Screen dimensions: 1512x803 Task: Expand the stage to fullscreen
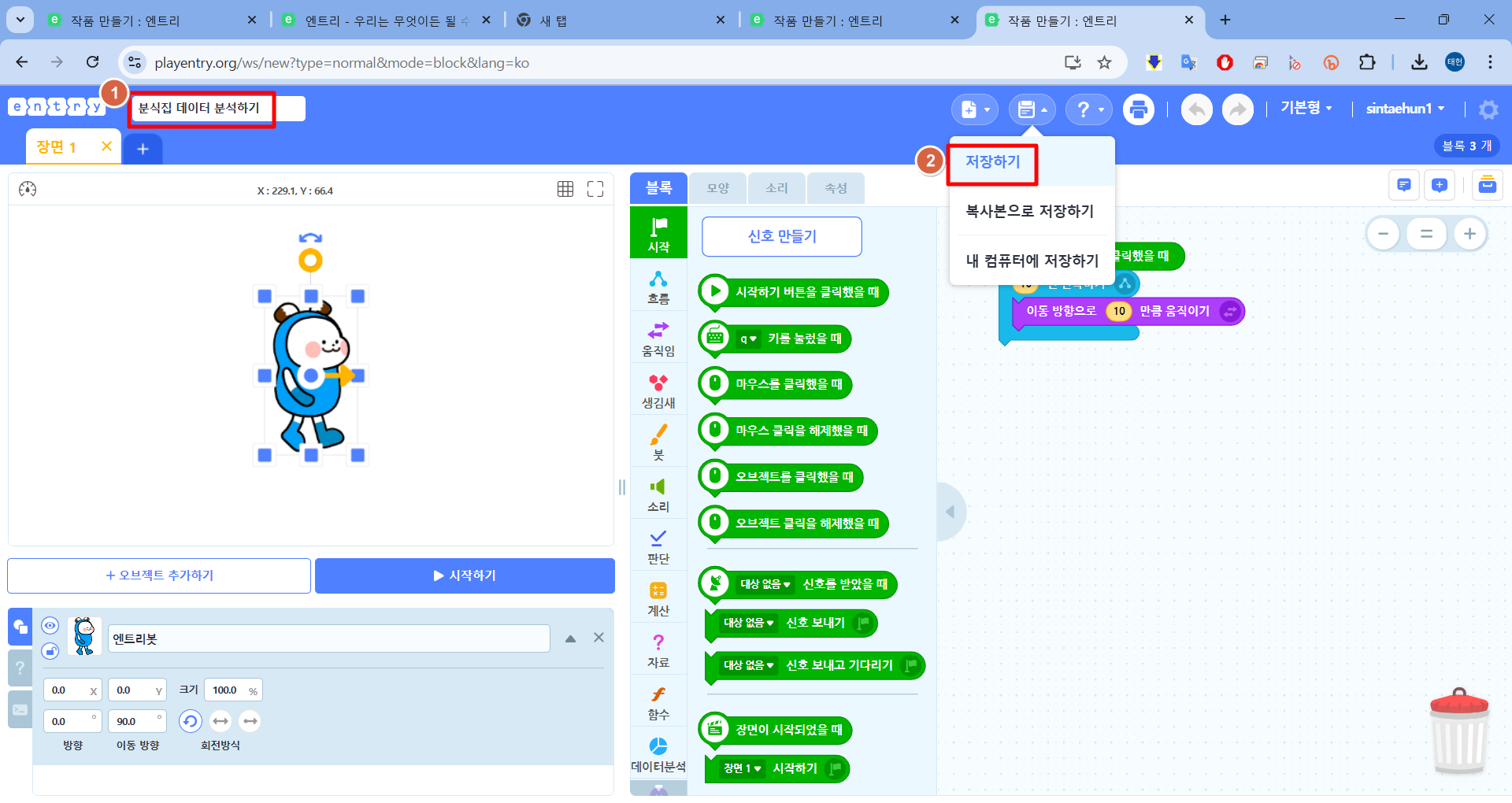point(595,189)
